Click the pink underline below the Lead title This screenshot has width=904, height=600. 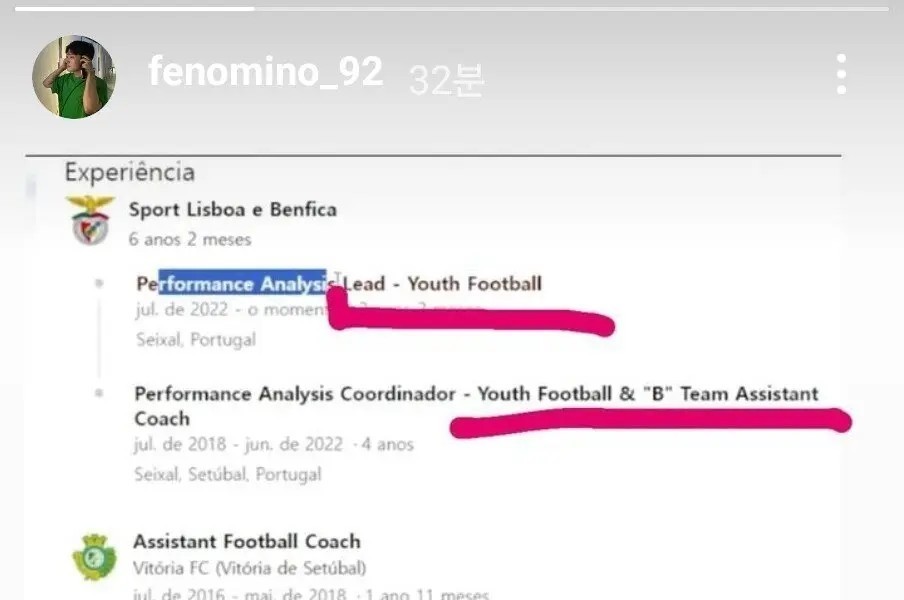coord(470,321)
